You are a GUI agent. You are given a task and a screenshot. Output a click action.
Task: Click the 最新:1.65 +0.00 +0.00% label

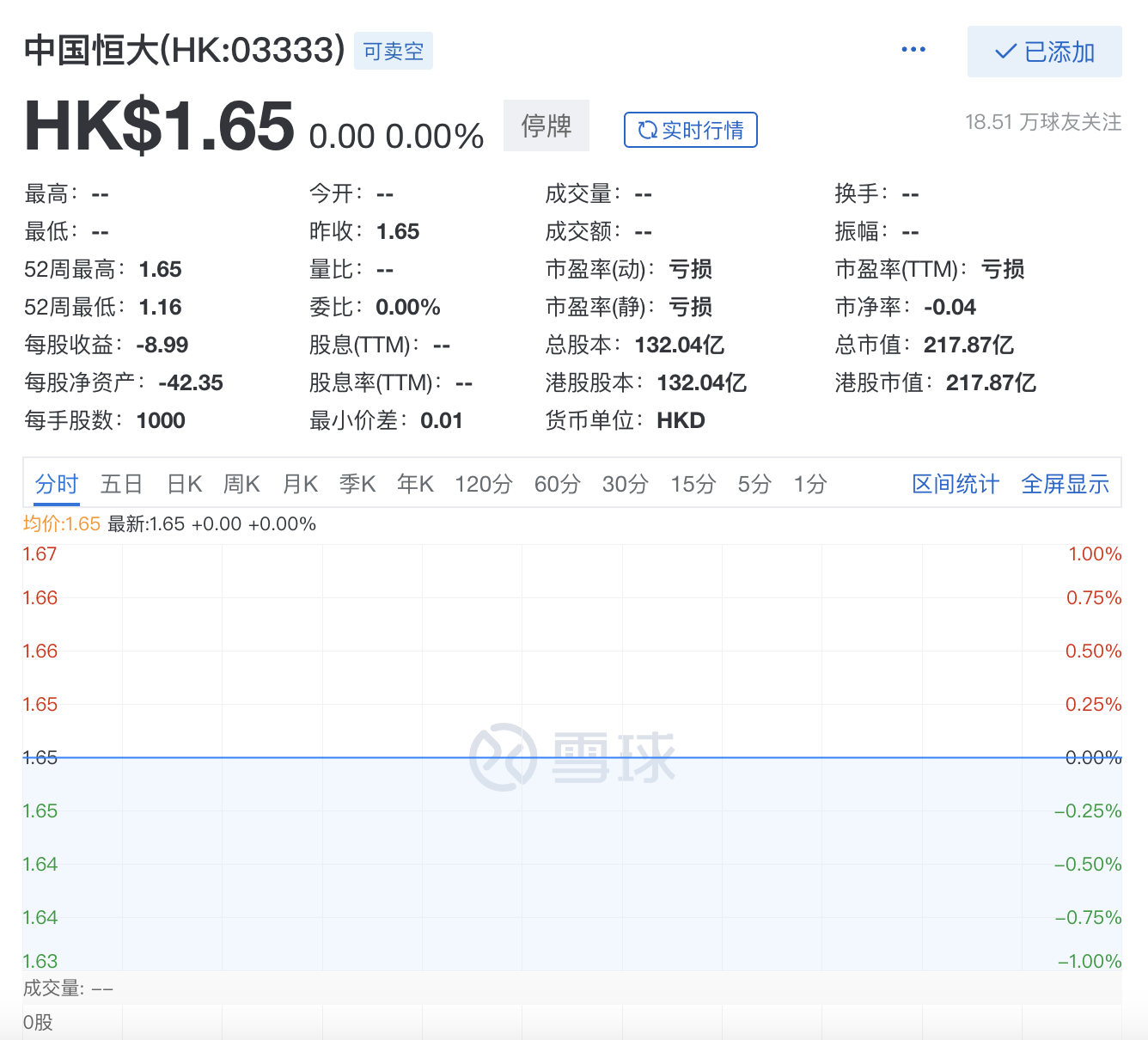[211, 523]
